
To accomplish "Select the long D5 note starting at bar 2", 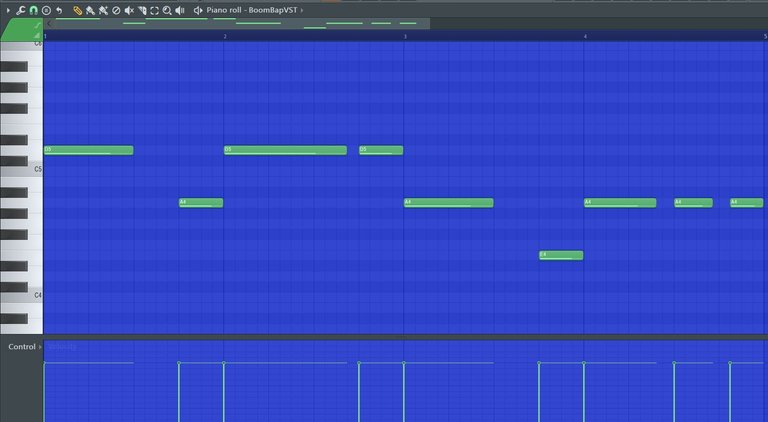I will [285, 150].
